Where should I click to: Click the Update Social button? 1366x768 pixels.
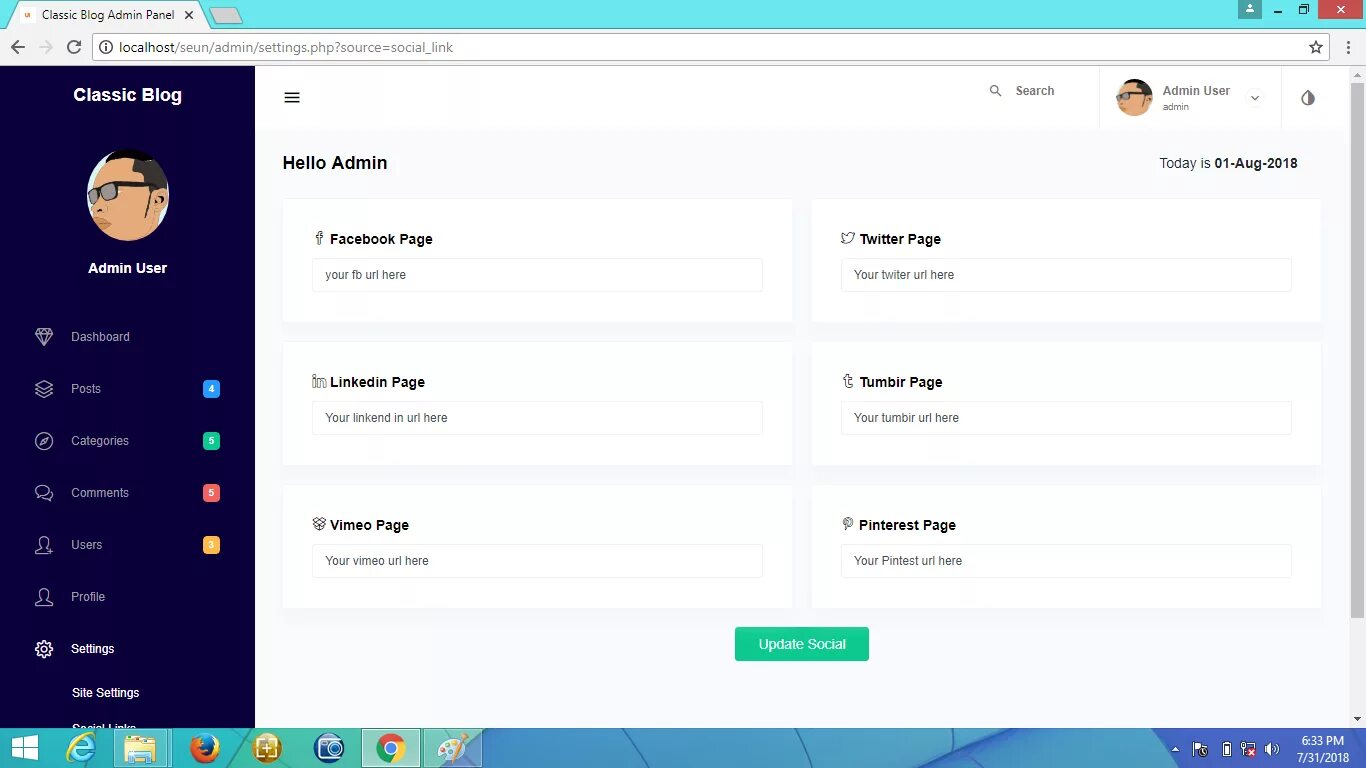coord(802,644)
